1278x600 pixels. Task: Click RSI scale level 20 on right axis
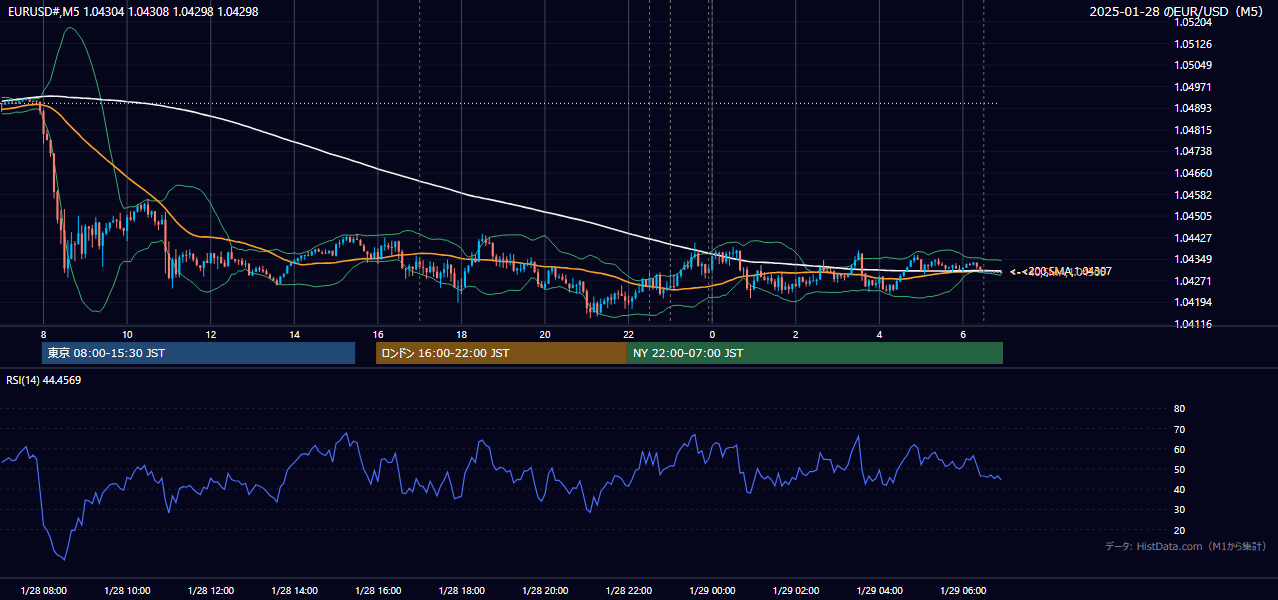(x=1179, y=530)
